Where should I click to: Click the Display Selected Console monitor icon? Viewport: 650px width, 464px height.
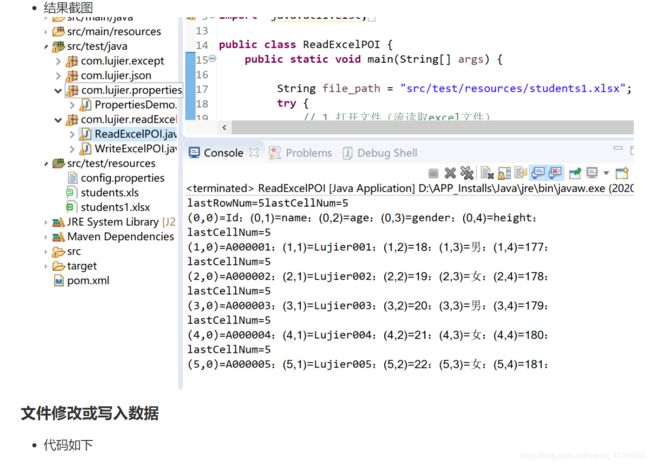592,172
